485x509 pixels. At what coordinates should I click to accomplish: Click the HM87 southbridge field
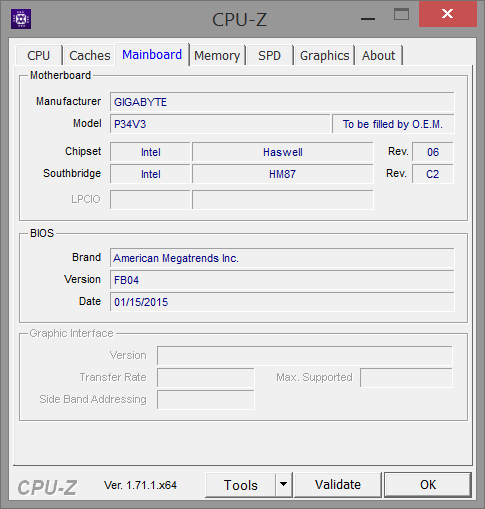(283, 174)
